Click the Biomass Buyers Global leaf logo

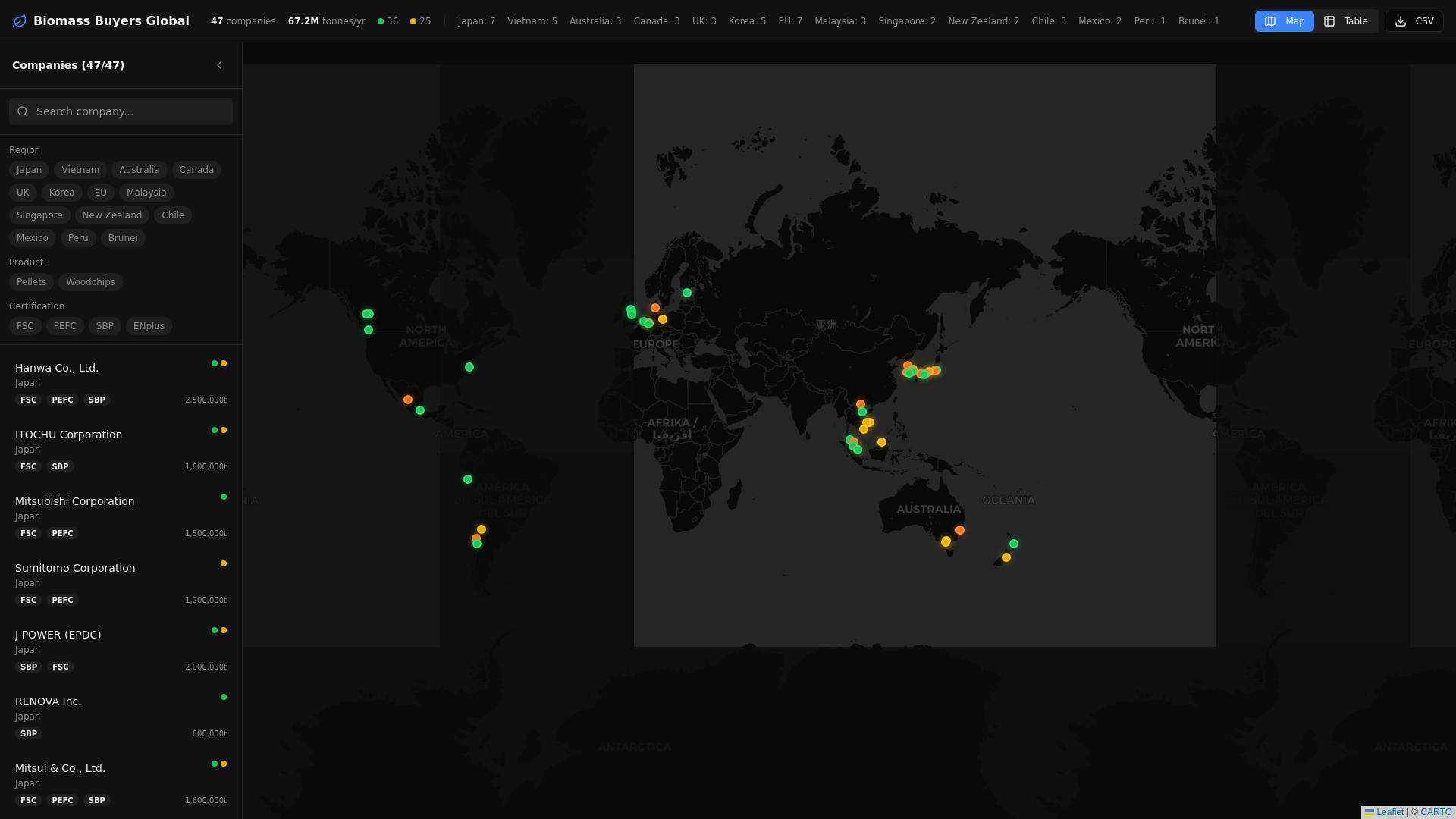coord(20,21)
